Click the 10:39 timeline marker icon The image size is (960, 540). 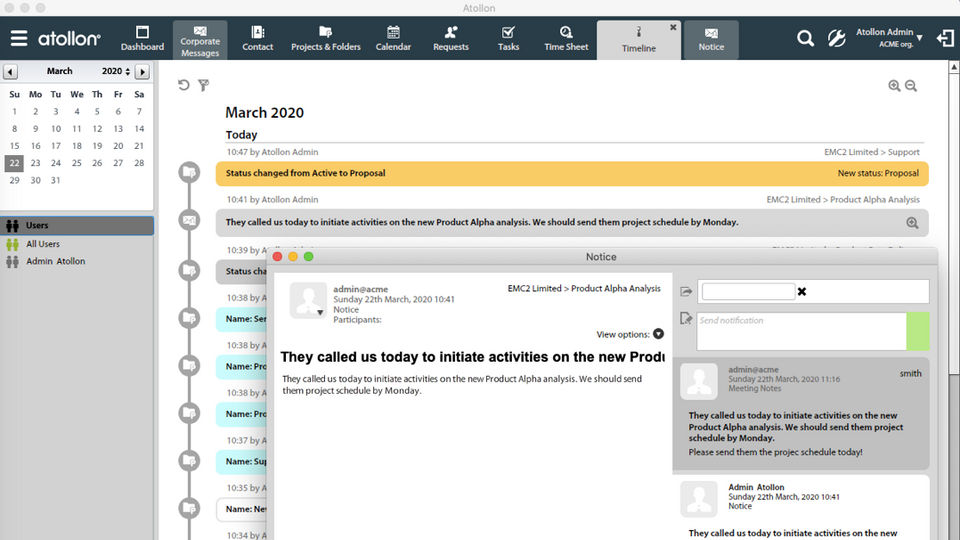(x=189, y=270)
